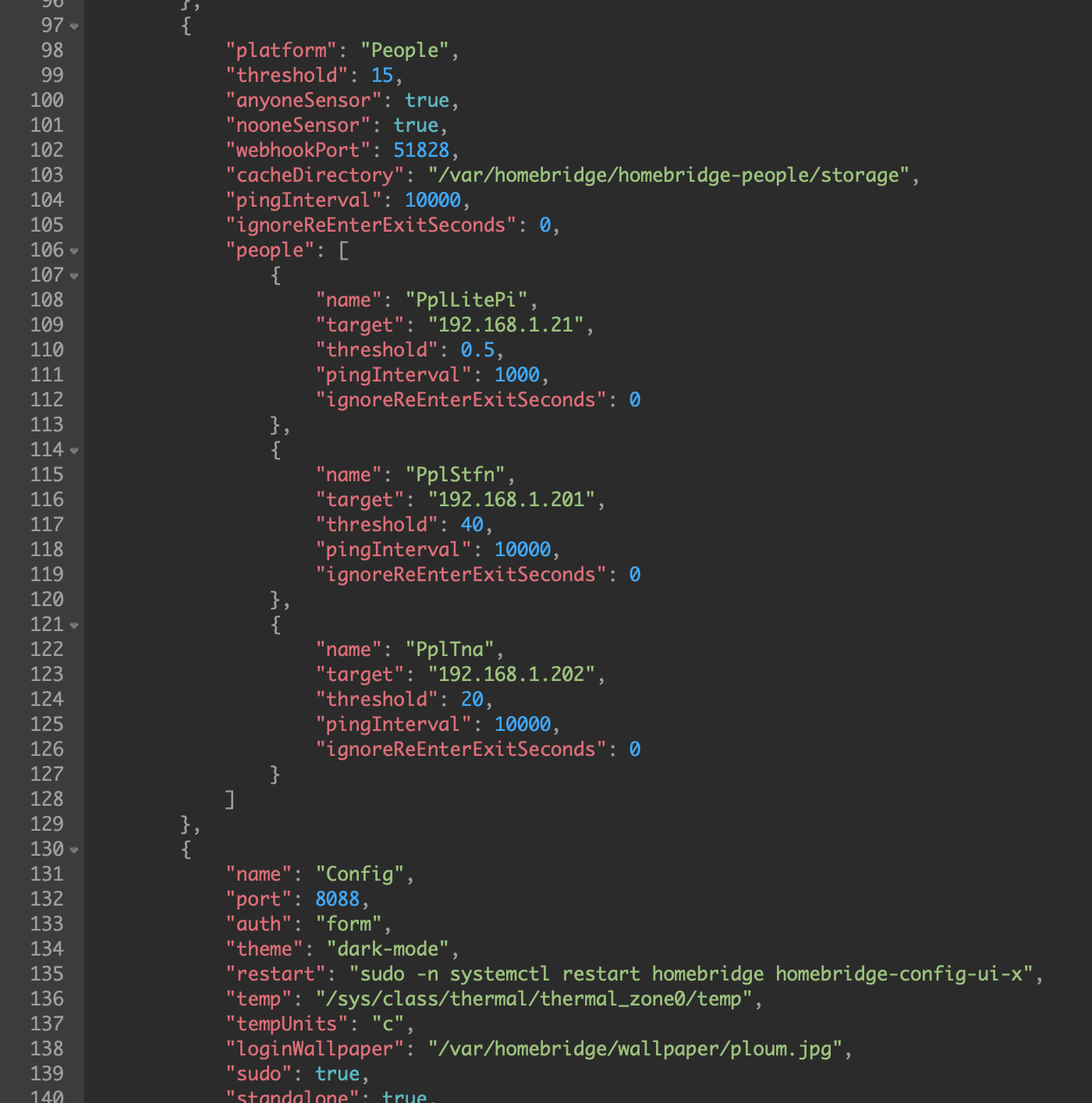1092x1103 pixels.
Task: Collapse the fold arrow at line 97
Action: pyautogui.click(x=74, y=26)
